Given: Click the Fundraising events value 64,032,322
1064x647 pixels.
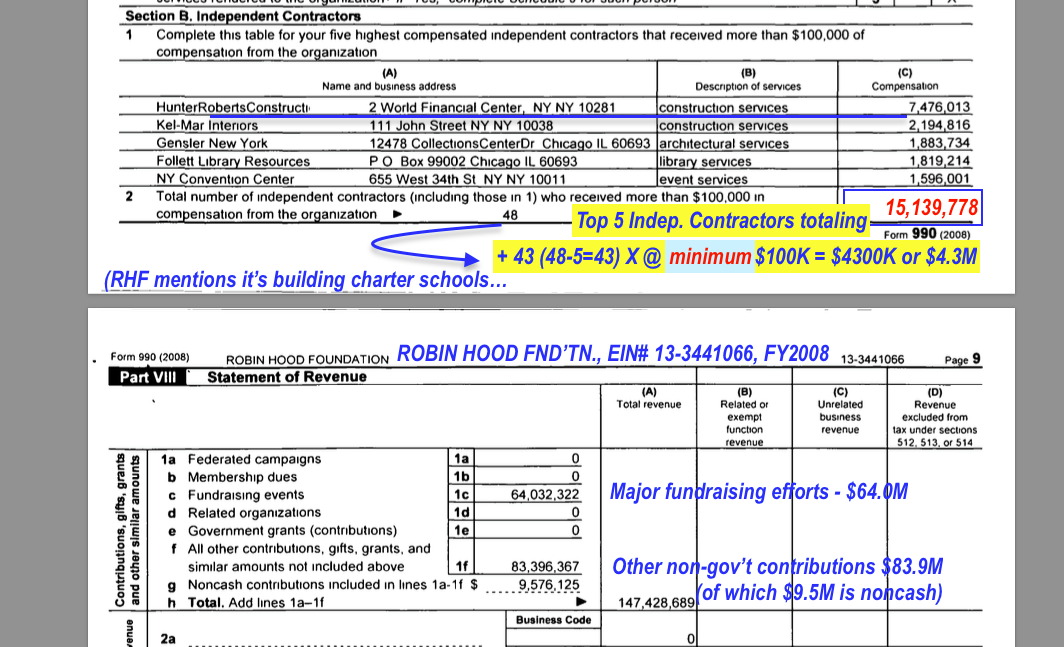Looking at the screenshot, I should pos(544,495).
